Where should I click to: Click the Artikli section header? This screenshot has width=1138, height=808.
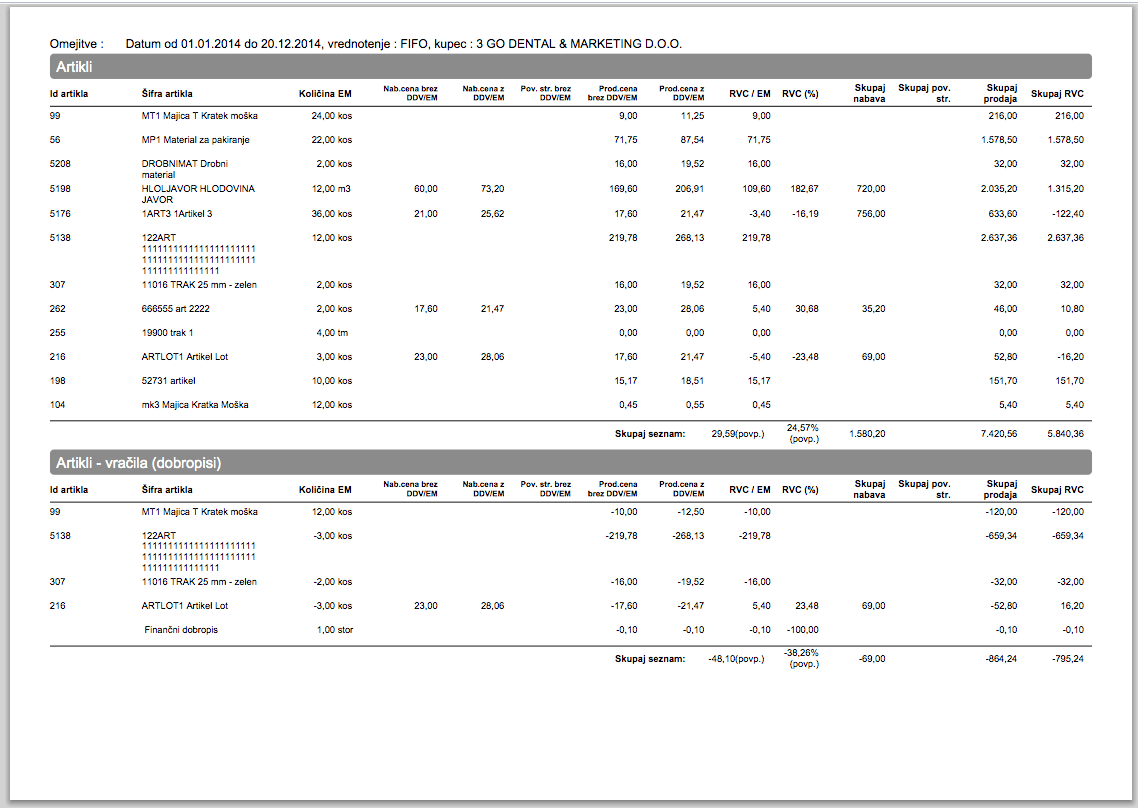570,67
